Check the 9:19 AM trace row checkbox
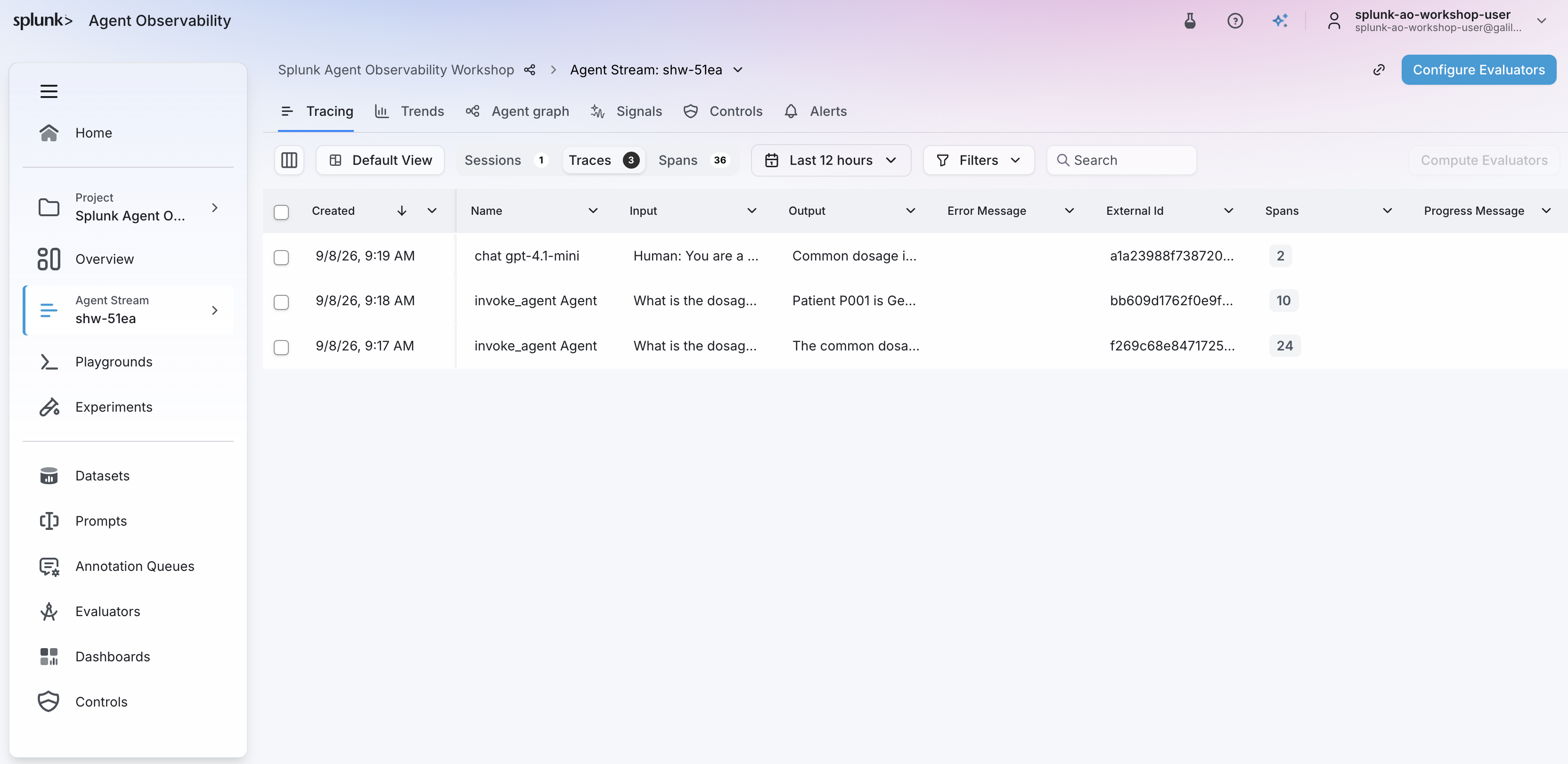The width and height of the screenshot is (1568, 764). 281,257
